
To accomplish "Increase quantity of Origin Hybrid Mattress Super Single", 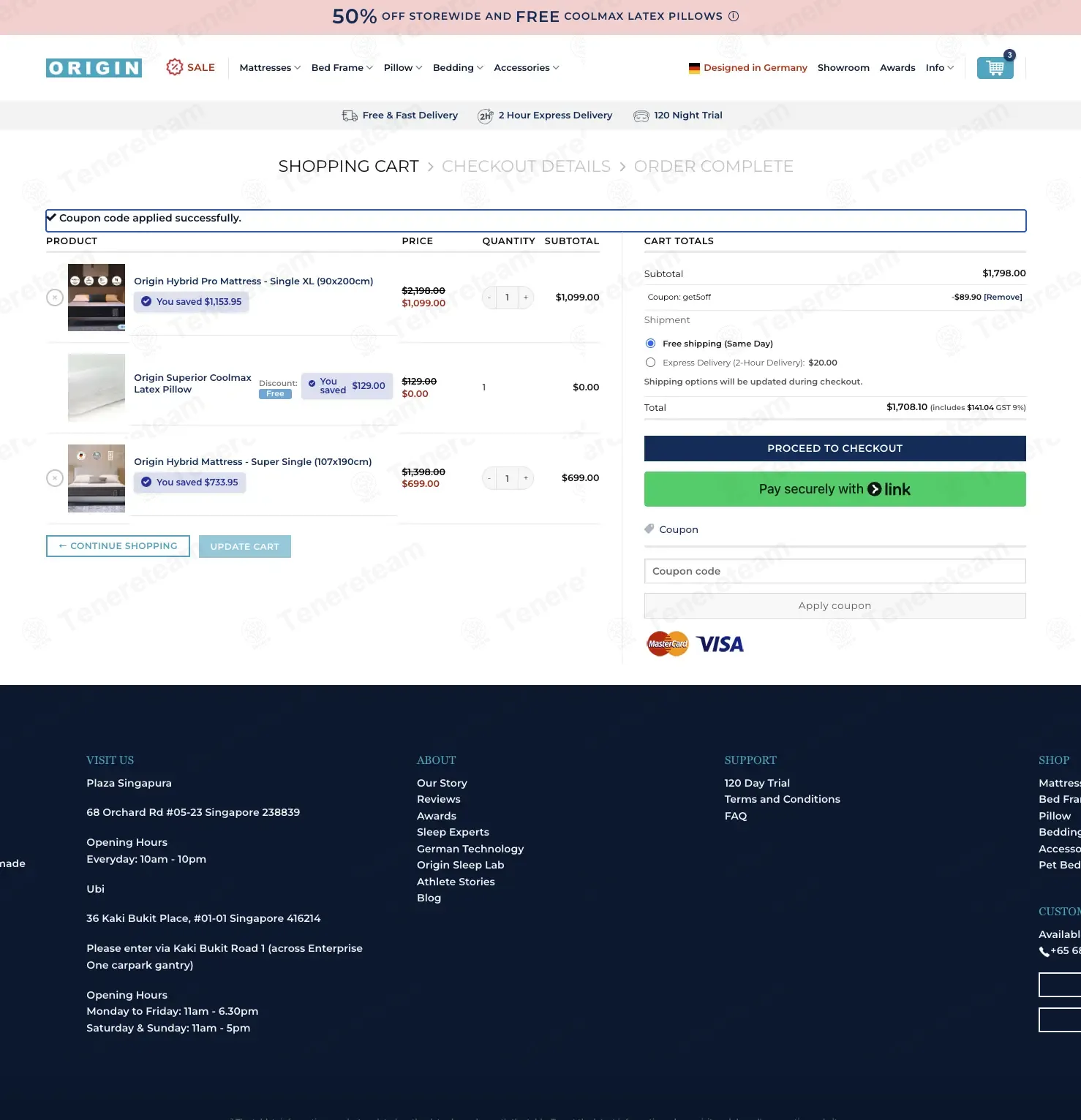I will click(526, 478).
